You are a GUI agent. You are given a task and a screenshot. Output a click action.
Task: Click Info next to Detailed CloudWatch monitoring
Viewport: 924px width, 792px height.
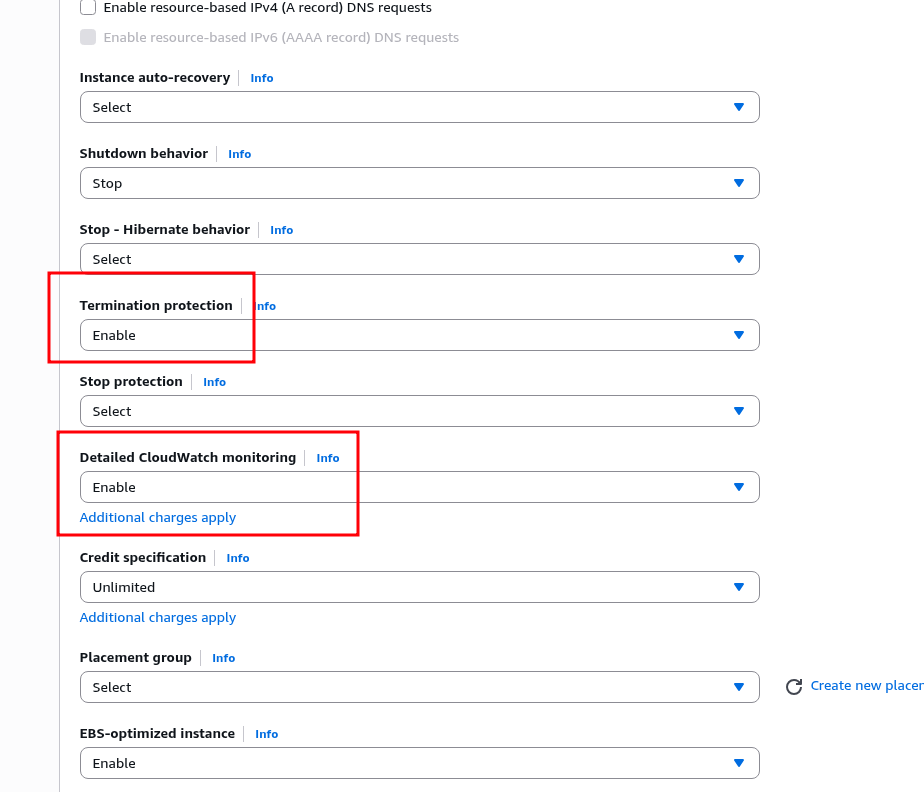pos(328,458)
